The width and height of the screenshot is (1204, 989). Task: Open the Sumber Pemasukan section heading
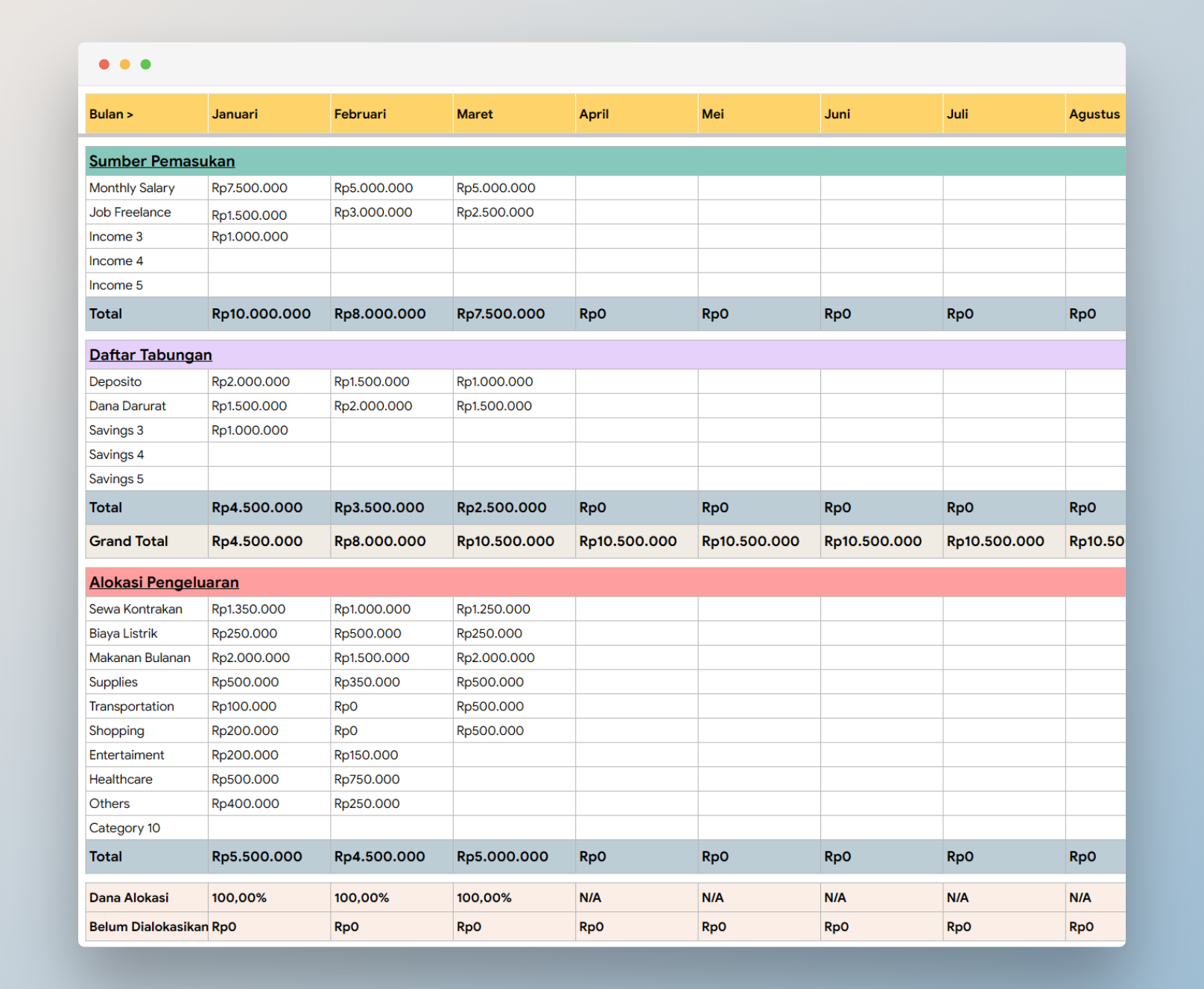(162, 161)
